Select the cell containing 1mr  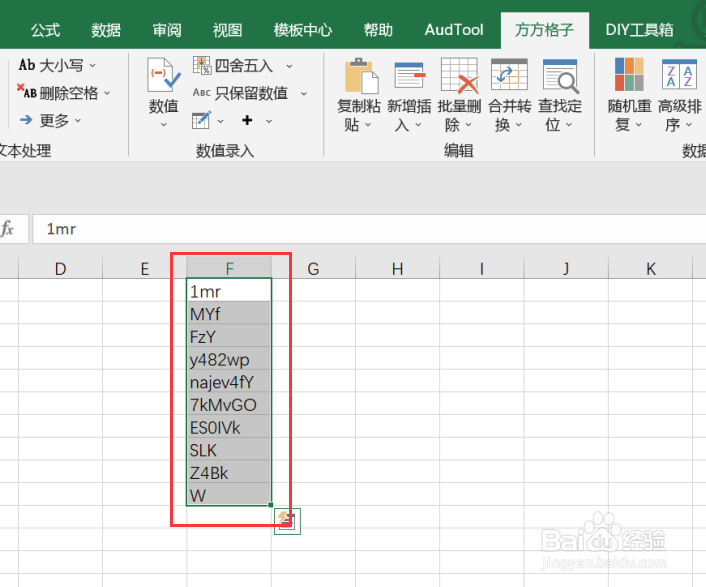click(x=229, y=290)
